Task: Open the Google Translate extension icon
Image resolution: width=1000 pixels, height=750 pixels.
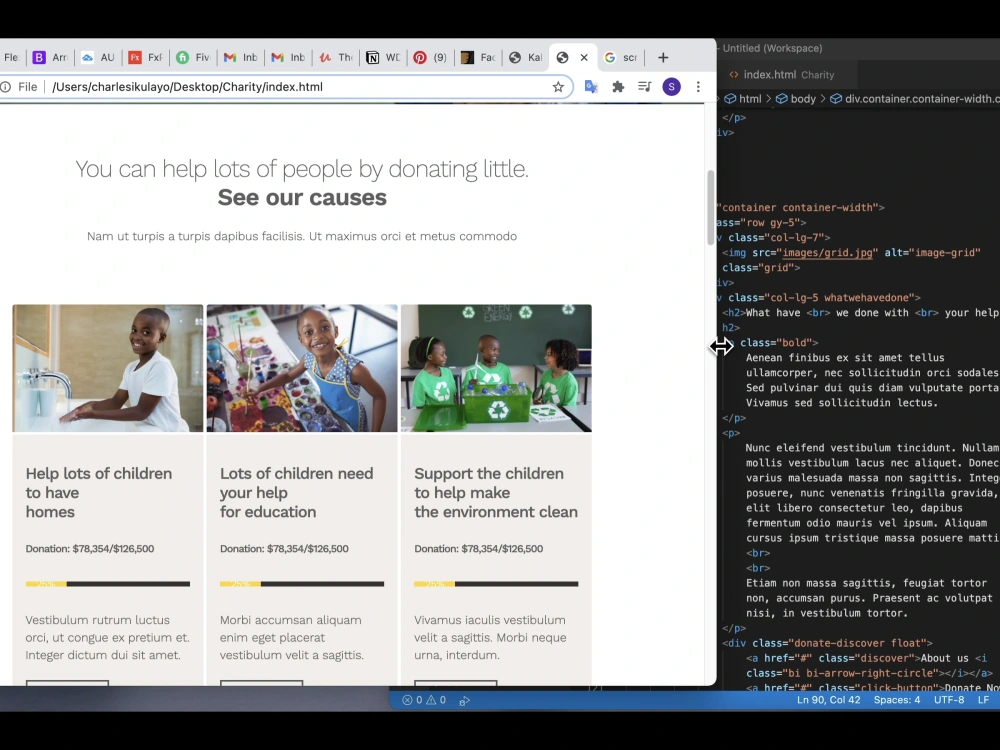Action: pyautogui.click(x=591, y=87)
